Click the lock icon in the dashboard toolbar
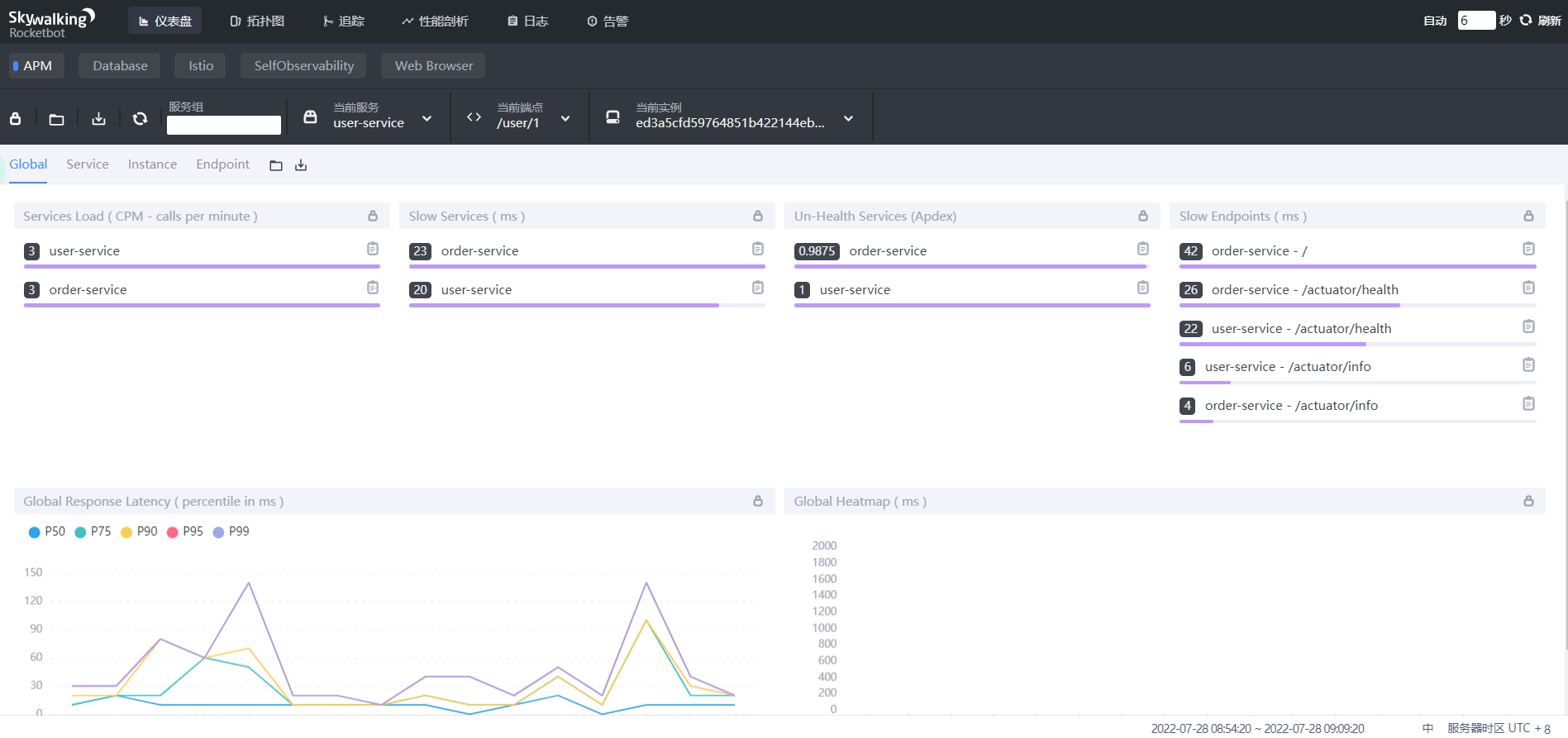Image resolution: width=1568 pixels, height=738 pixels. (15, 119)
